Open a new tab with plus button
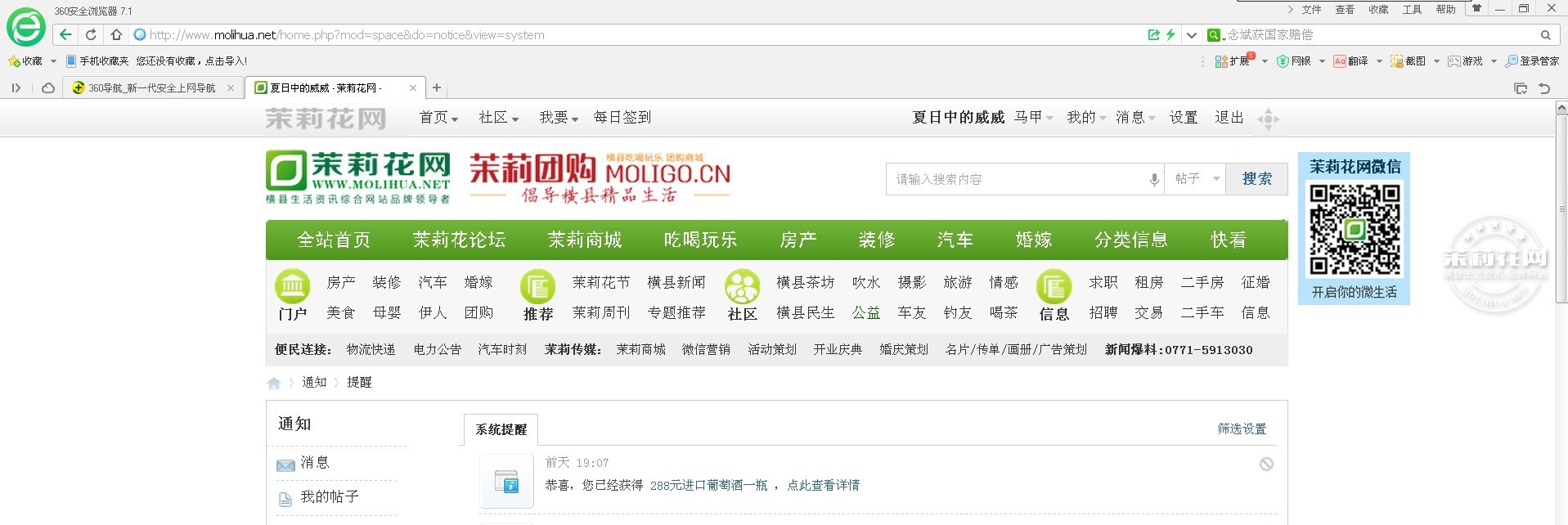1568x525 pixels. click(437, 87)
